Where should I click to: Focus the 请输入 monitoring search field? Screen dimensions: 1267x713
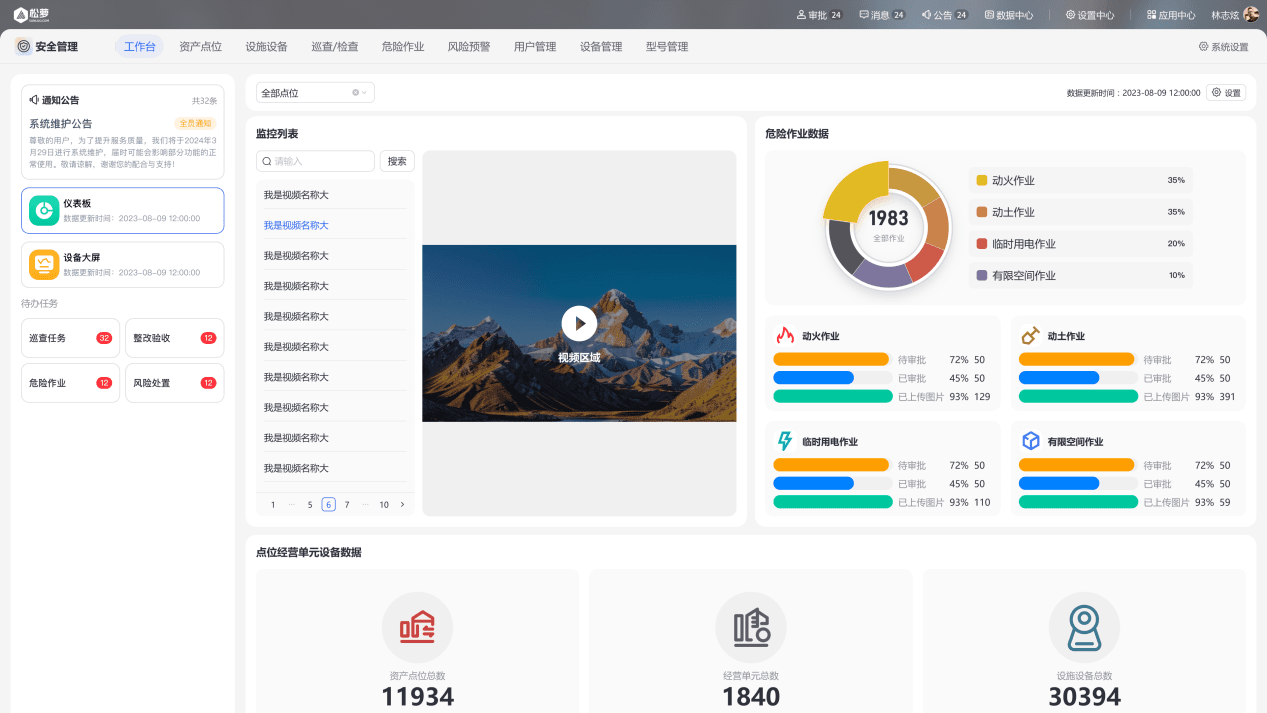[315, 161]
